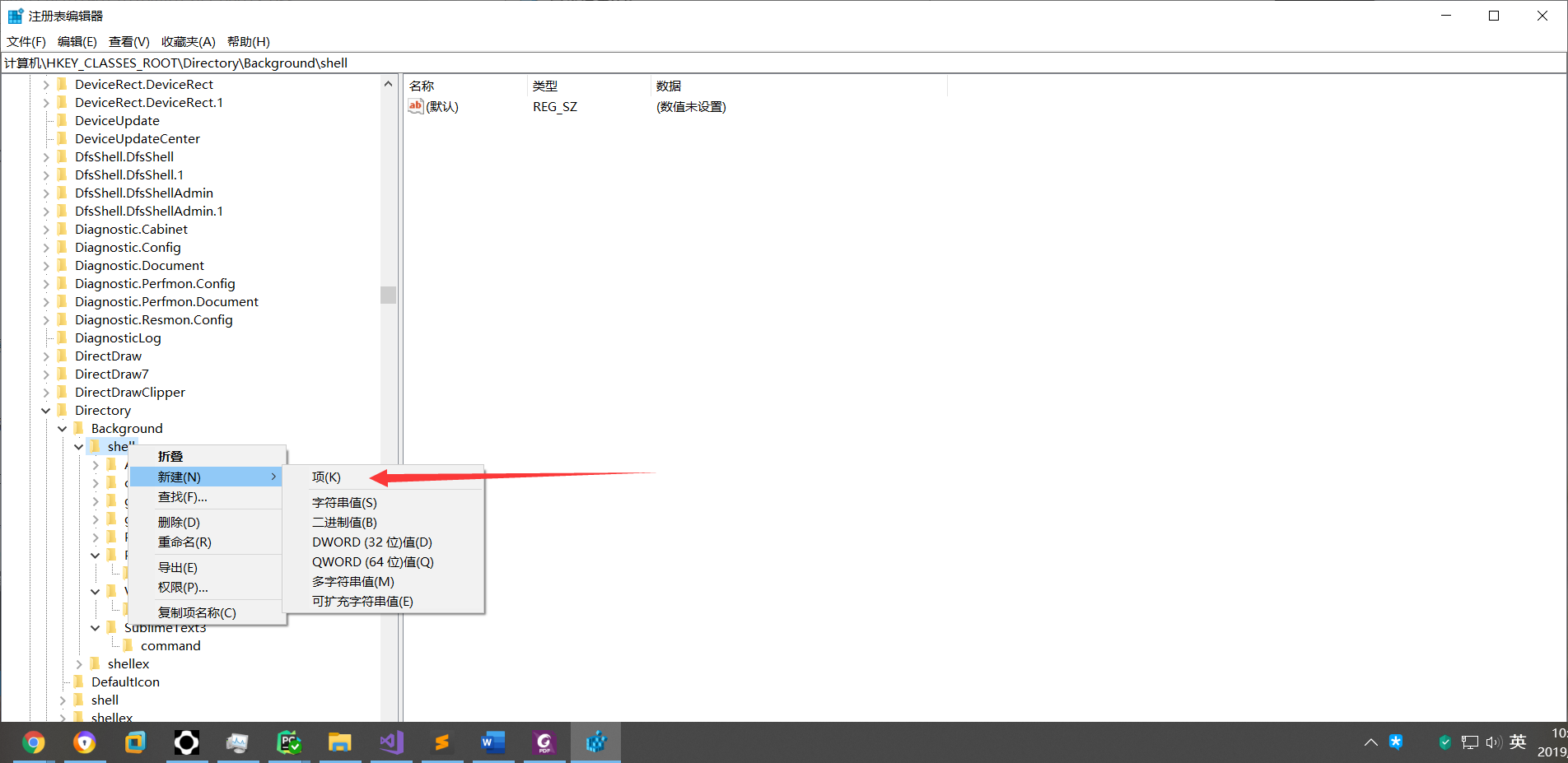
Task: Open Sublime Text from the taskbar
Action: click(442, 742)
